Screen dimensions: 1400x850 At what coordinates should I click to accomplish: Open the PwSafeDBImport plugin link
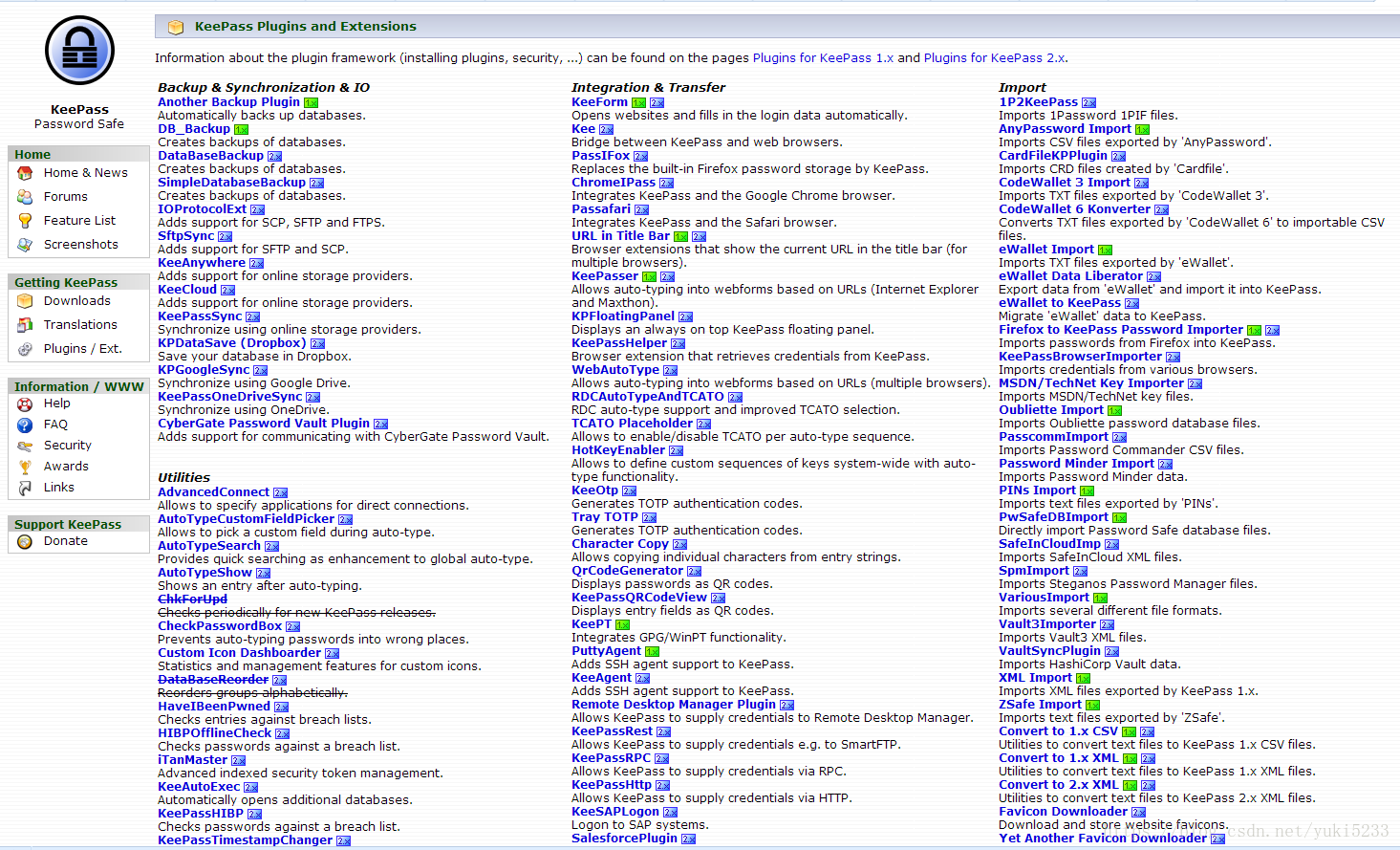[x=1053, y=517]
